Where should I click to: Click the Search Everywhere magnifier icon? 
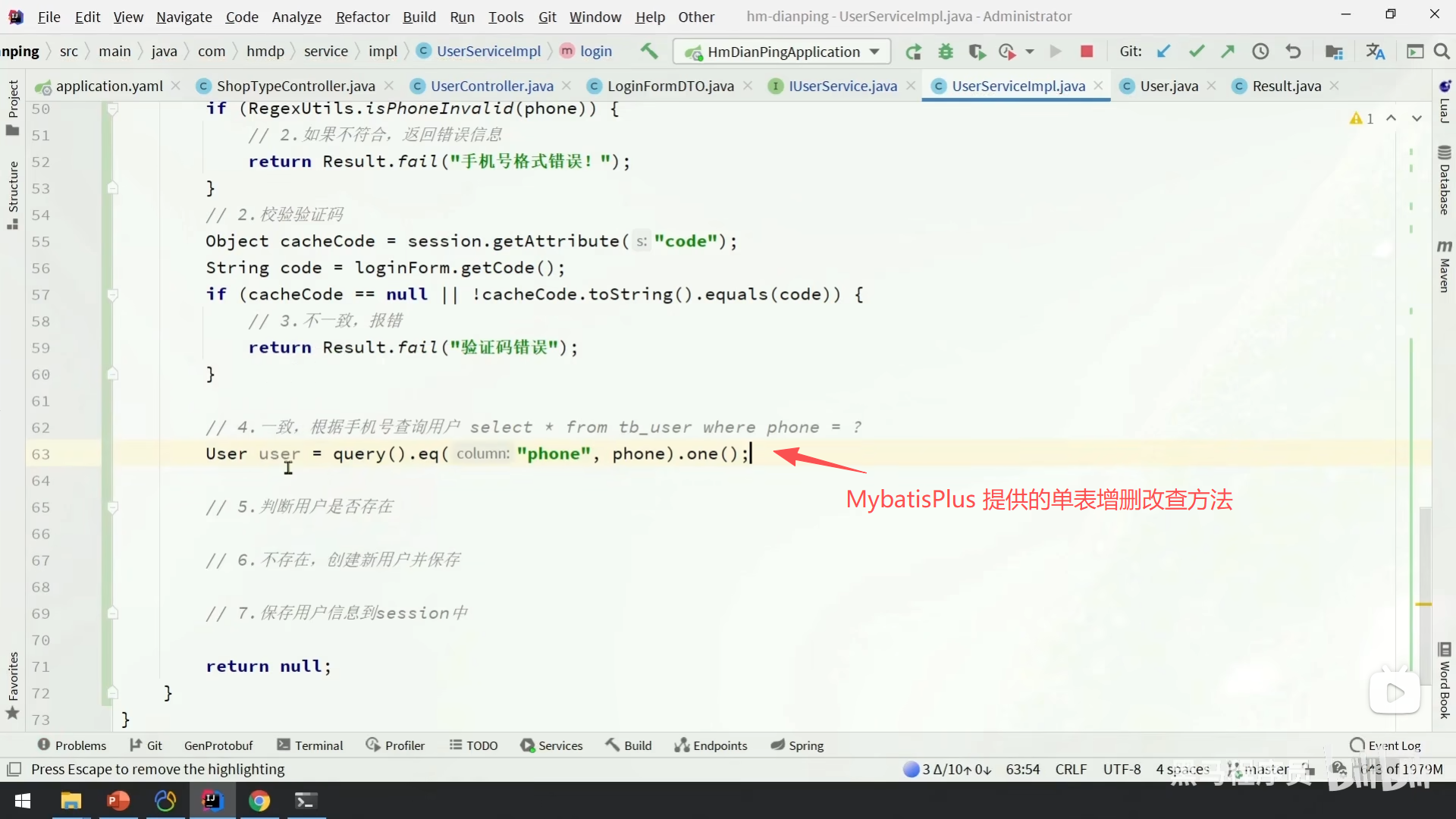(x=1442, y=52)
